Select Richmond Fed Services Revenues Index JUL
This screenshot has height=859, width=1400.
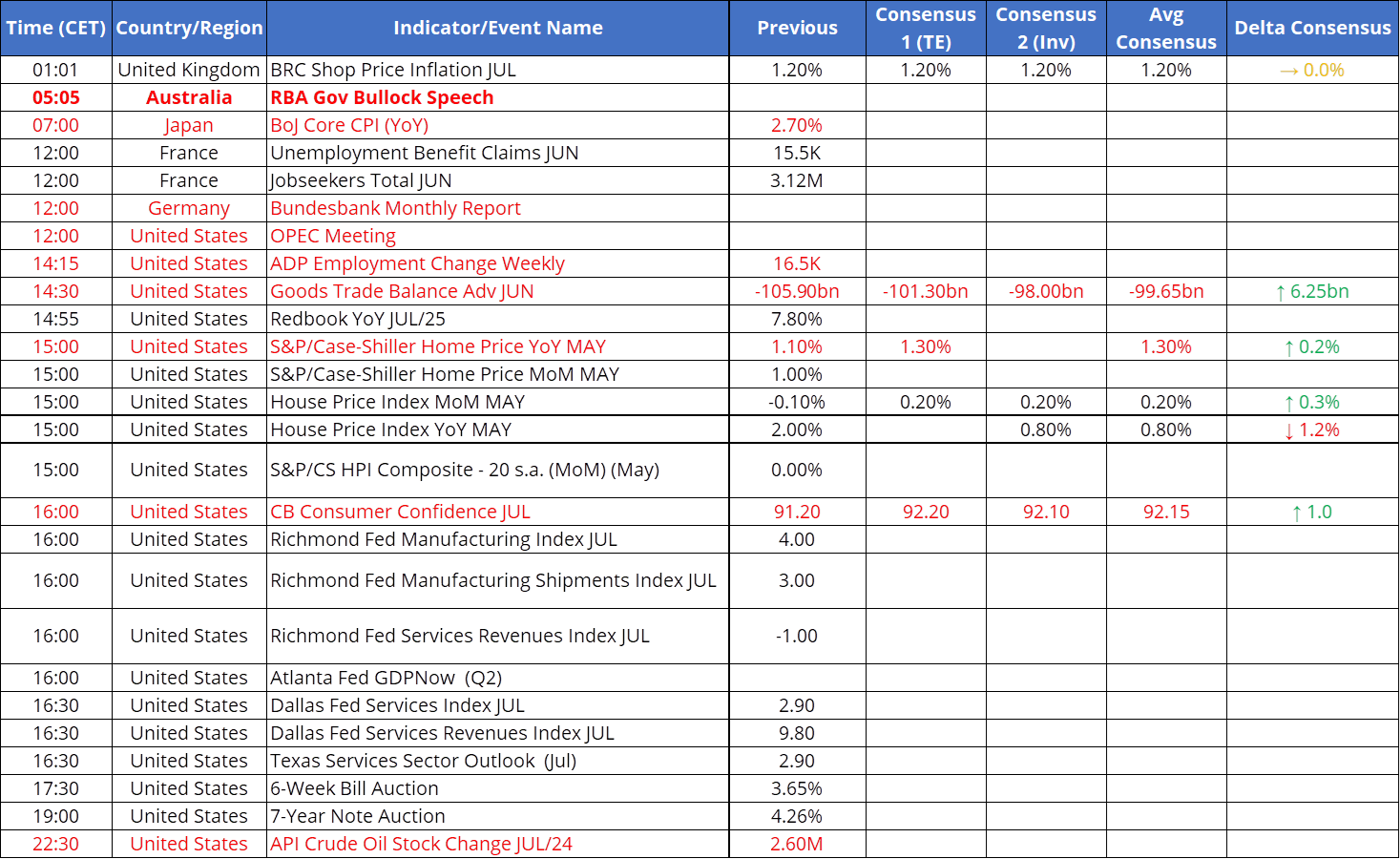tap(498, 636)
